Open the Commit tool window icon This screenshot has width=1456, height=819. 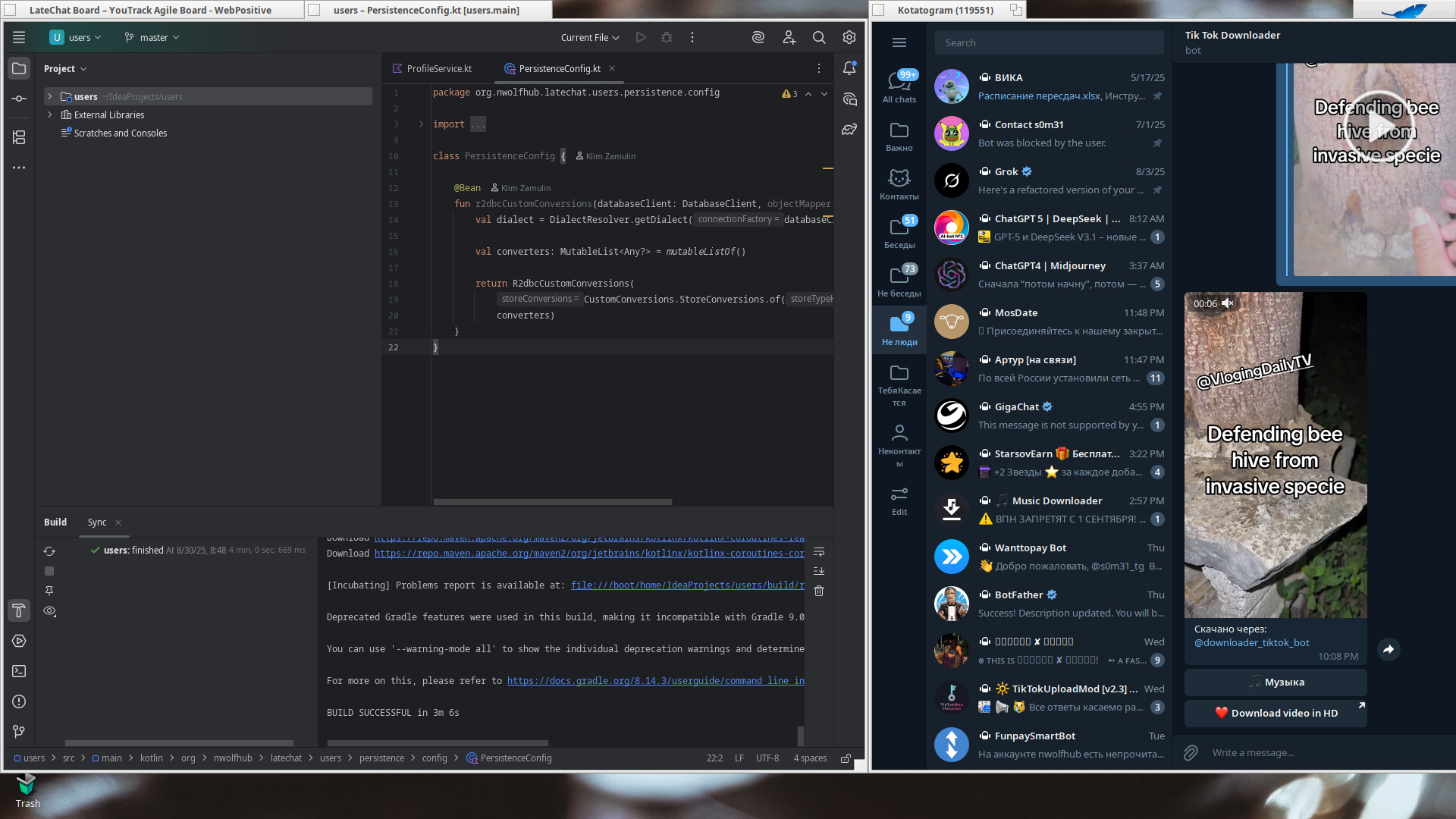19,99
